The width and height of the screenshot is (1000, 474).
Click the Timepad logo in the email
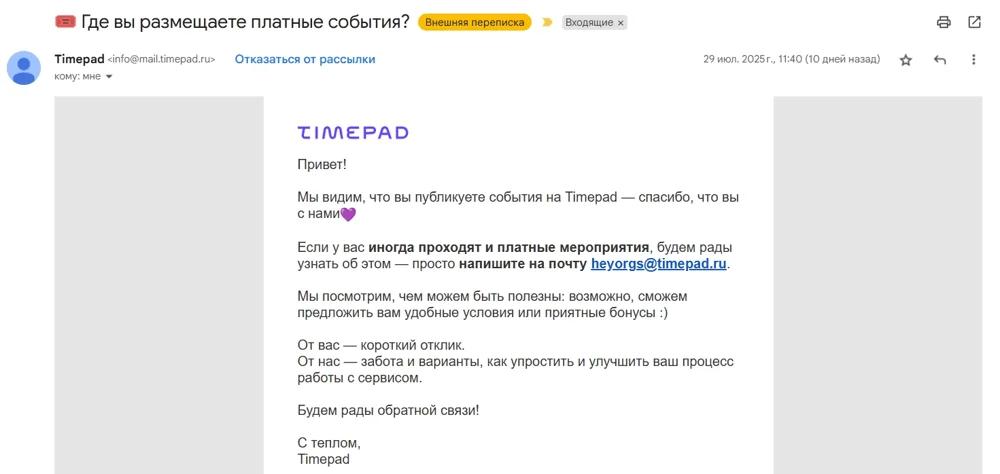[353, 132]
